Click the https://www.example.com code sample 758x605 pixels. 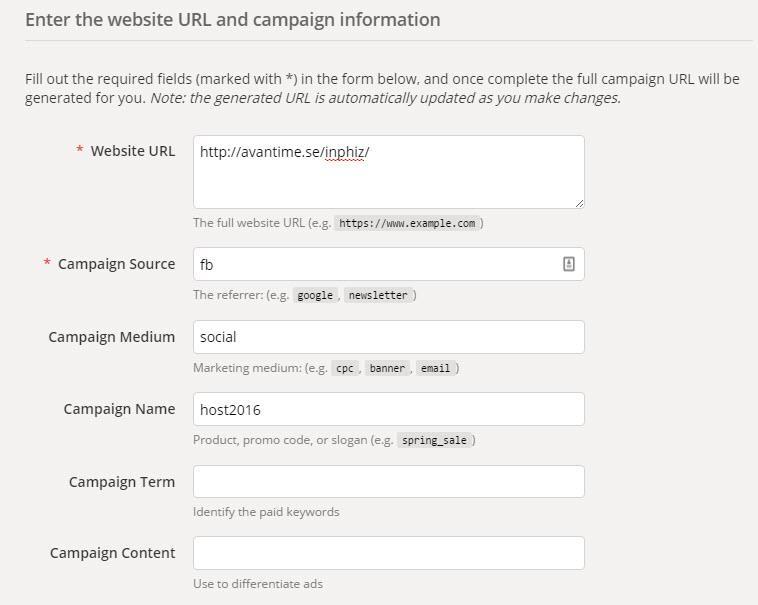pyautogui.click(x=407, y=223)
